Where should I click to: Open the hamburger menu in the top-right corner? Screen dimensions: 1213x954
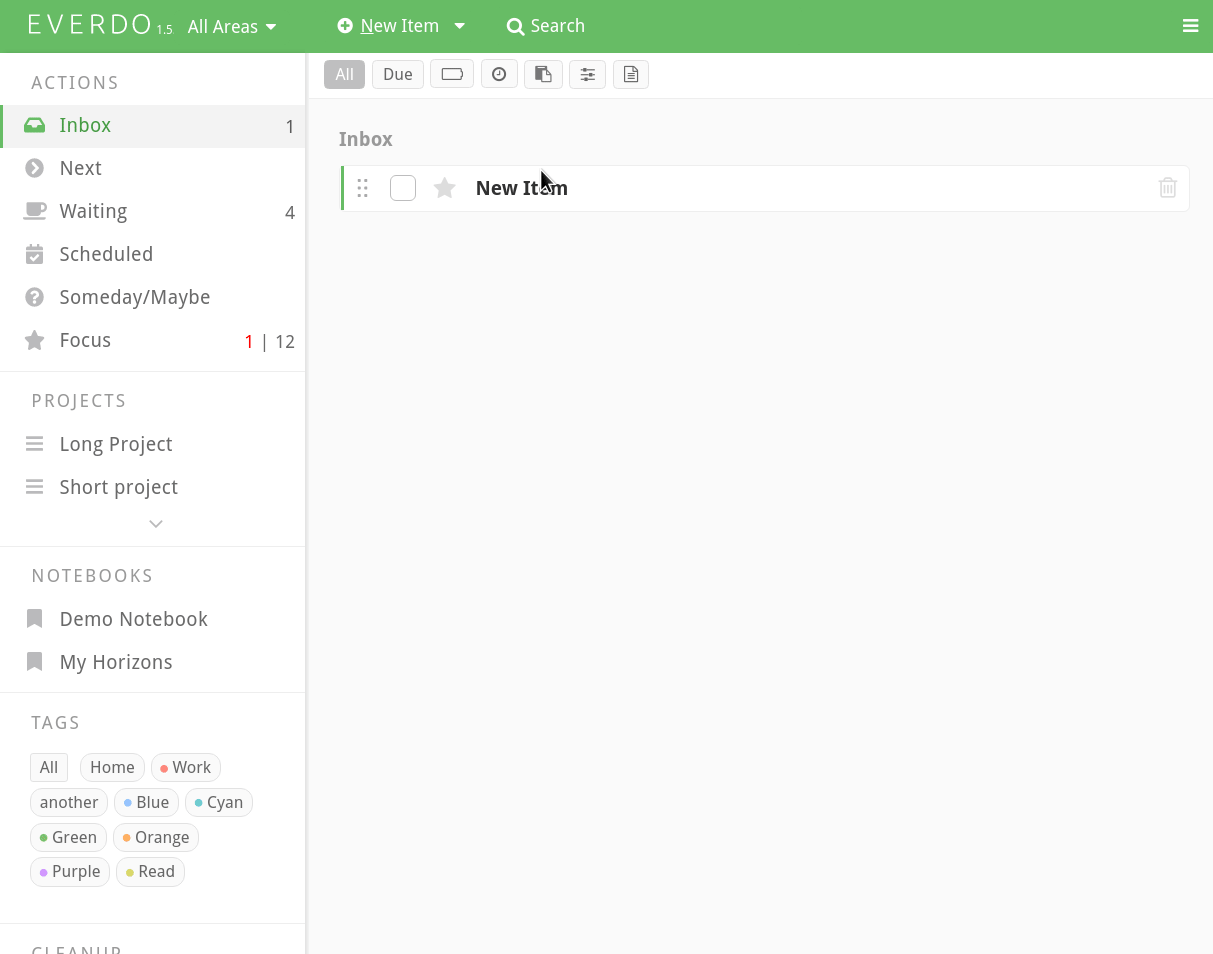point(1190,26)
